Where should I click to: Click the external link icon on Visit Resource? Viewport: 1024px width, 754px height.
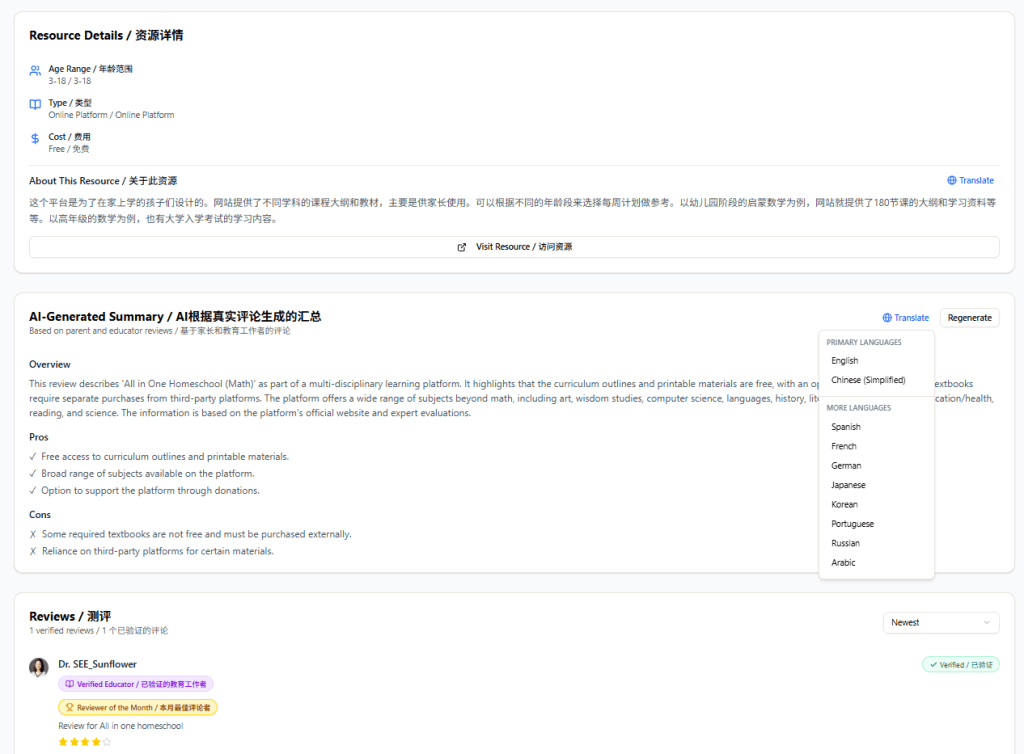tap(462, 247)
